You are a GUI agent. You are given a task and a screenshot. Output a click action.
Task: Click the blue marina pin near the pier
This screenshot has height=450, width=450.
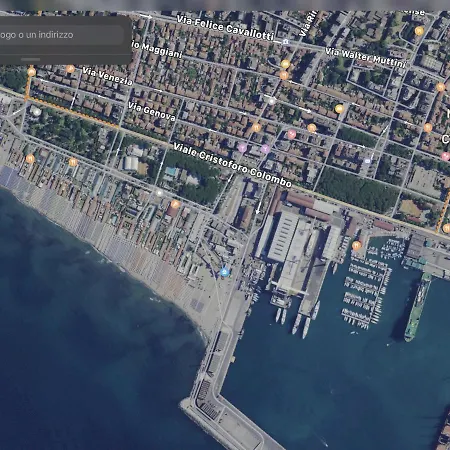pyautogui.click(x=225, y=272)
